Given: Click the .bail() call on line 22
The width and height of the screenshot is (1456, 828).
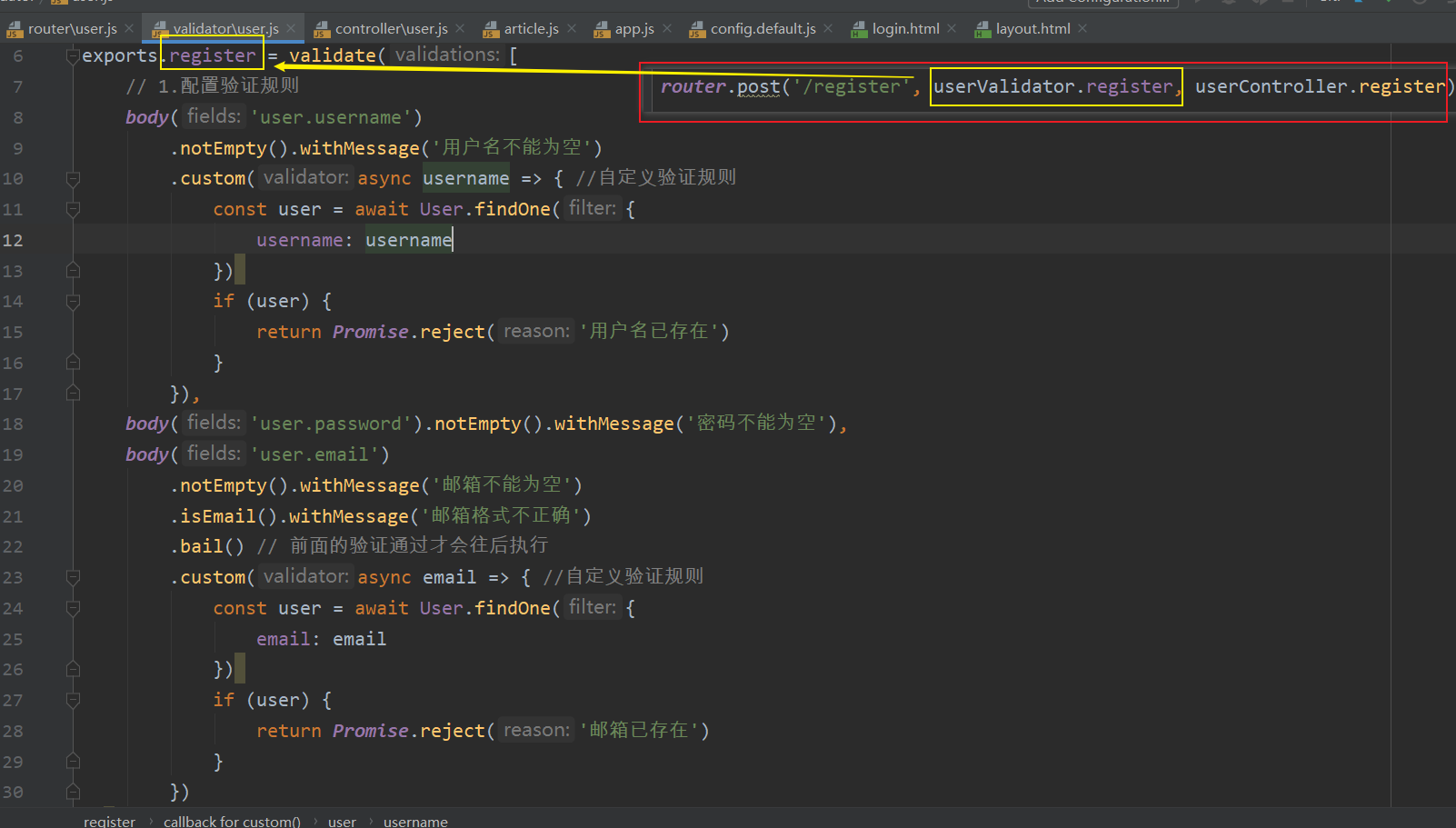Looking at the screenshot, I should click(x=207, y=547).
